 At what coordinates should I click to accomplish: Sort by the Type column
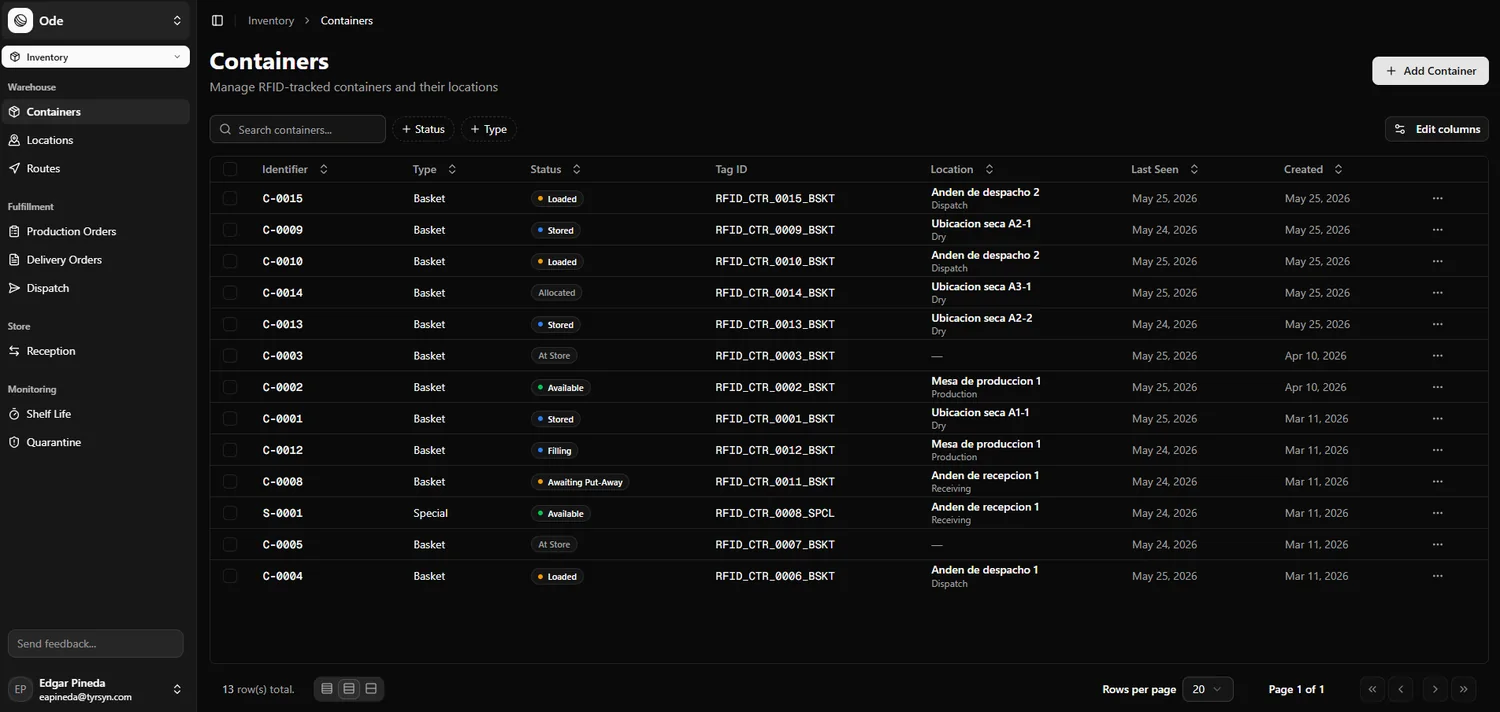(x=435, y=169)
